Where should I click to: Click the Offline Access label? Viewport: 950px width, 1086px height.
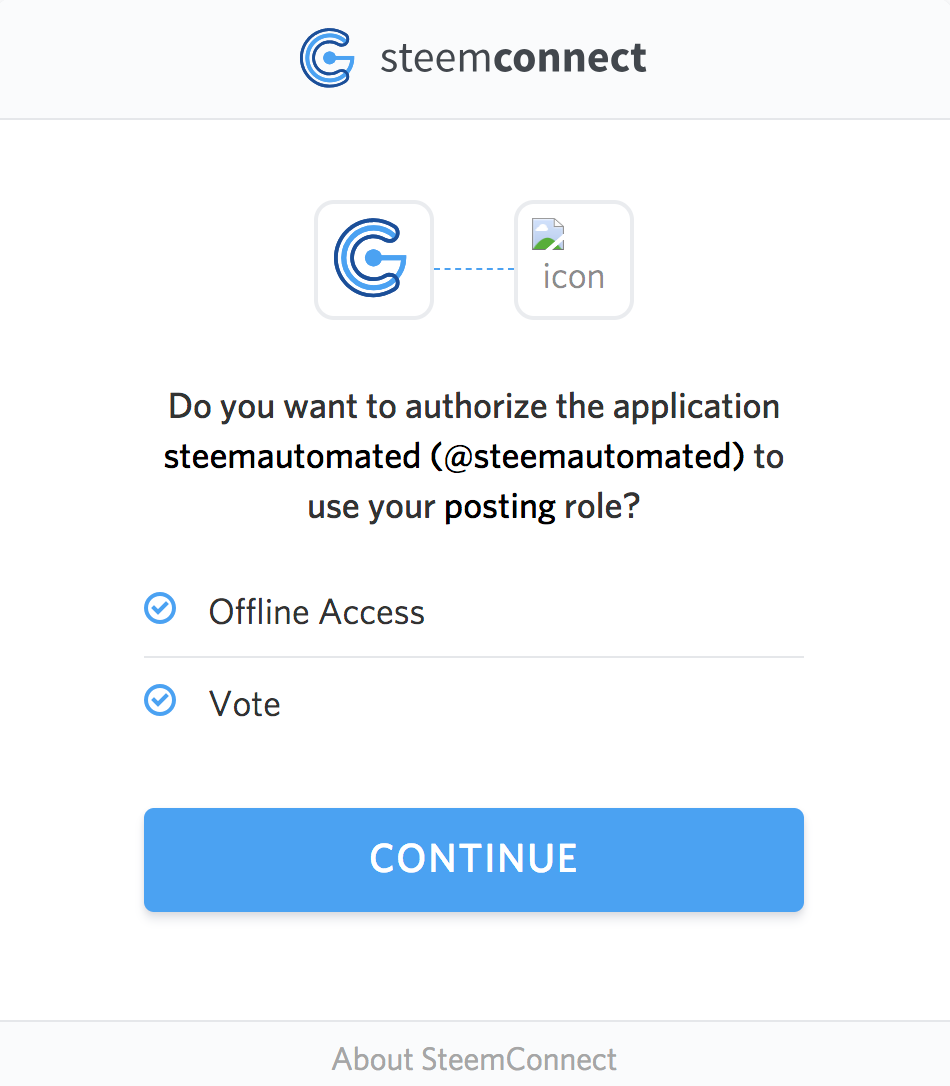[316, 612]
